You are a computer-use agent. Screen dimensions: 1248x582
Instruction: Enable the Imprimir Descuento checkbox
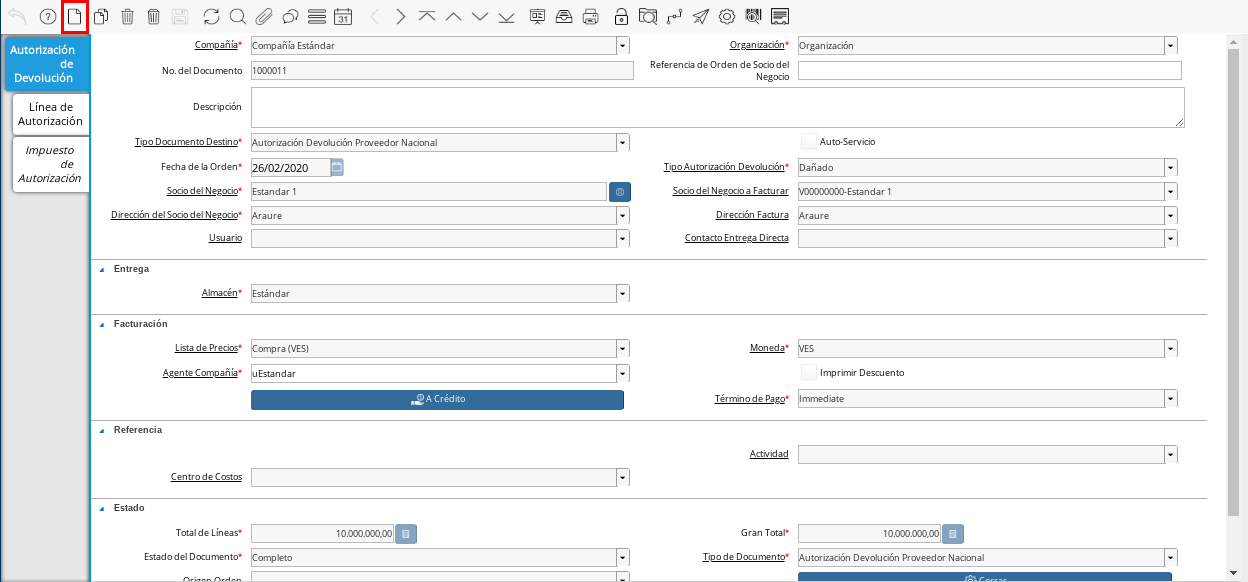coord(809,373)
